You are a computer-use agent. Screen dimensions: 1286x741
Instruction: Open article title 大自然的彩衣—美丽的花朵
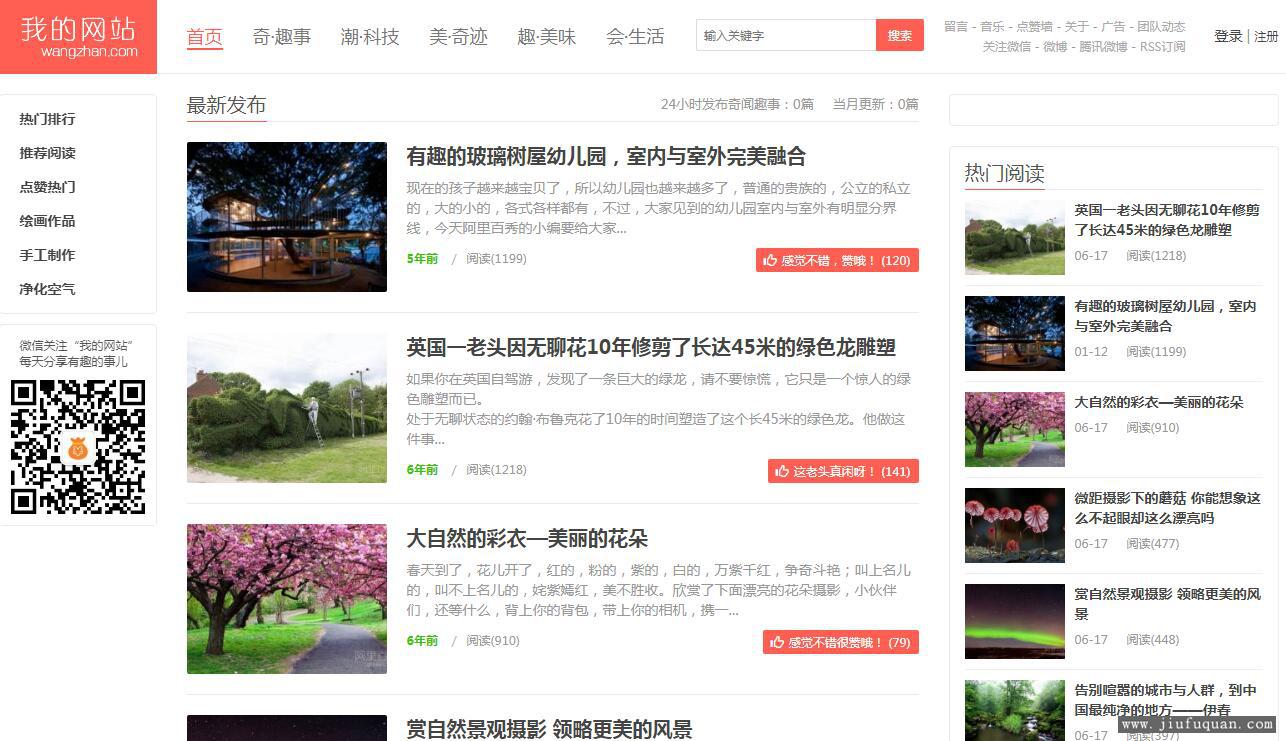527,539
